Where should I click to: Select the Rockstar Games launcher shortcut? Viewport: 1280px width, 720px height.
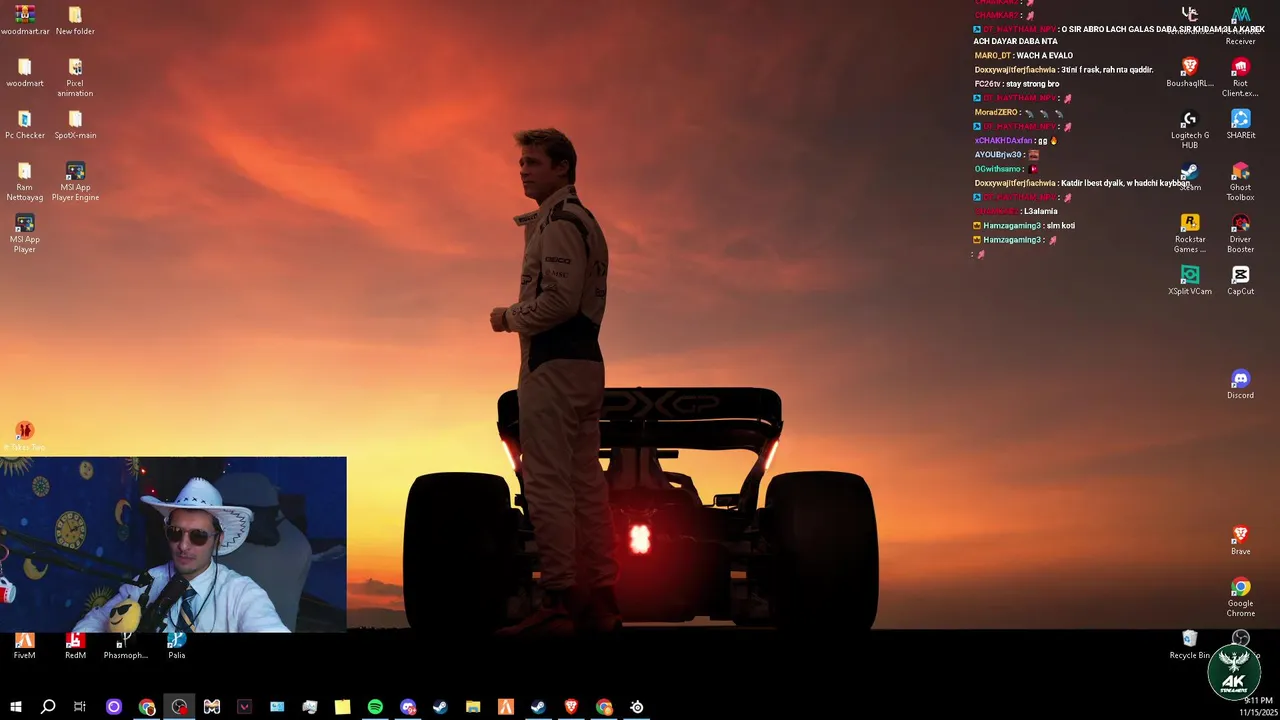(x=1189, y=233)
